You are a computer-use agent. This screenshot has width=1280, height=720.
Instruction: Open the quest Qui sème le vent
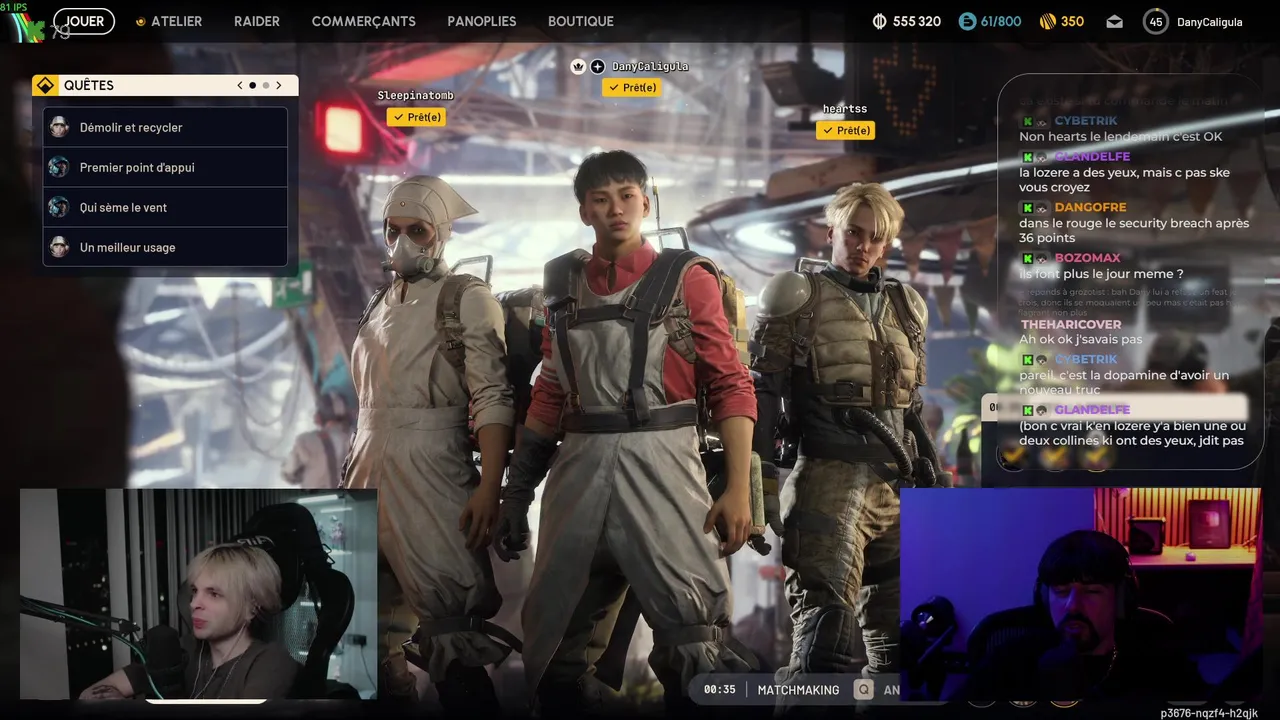tap(165, 207)
